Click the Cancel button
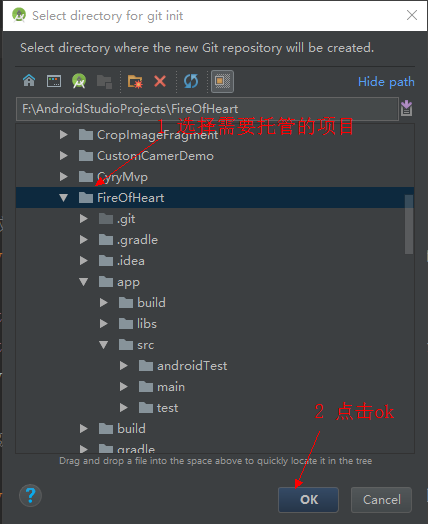The width and height of the screenshot is (428, 524). (381, 500)
